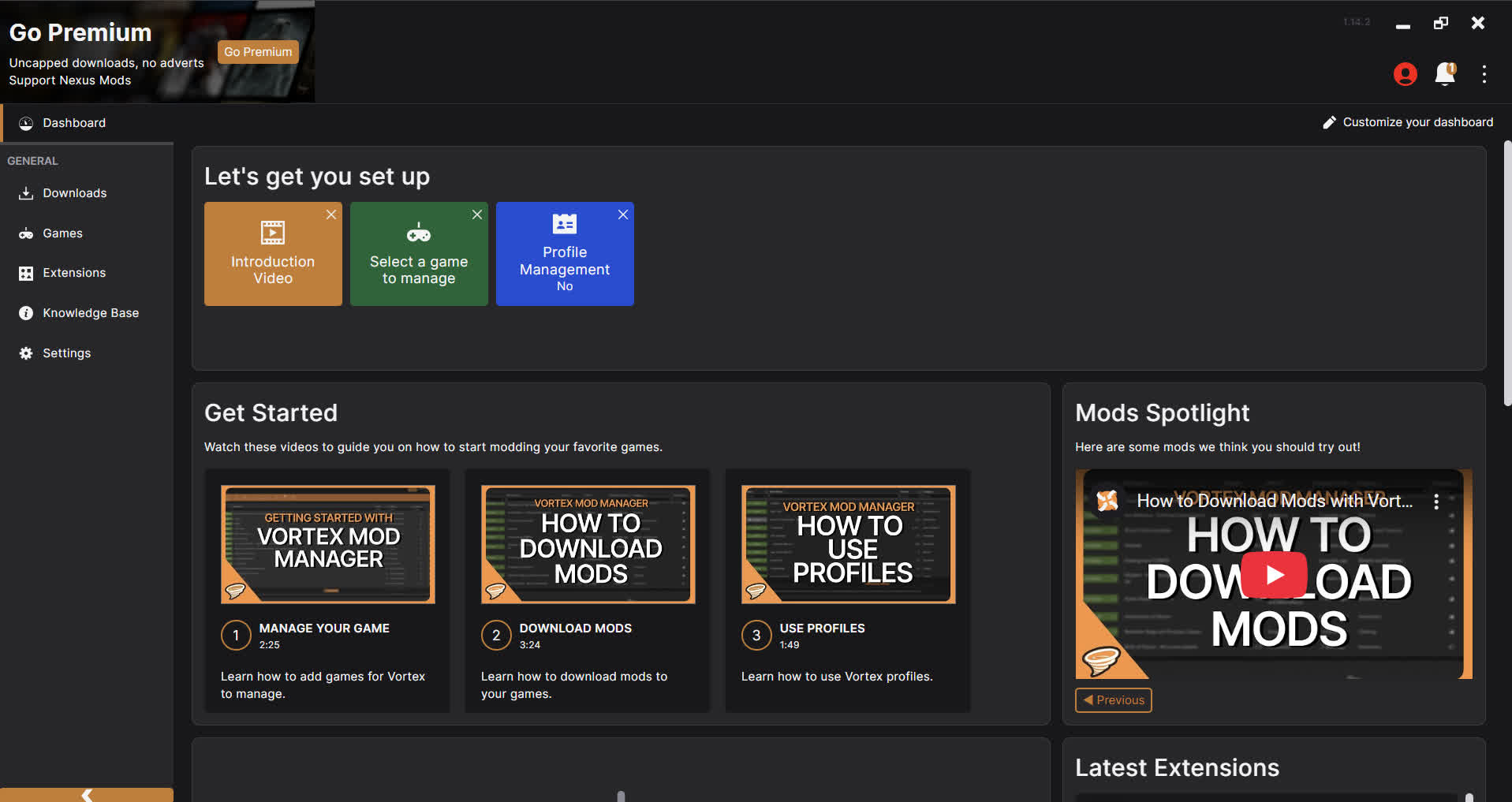Open the Profile Management tile
This screenshot has width=1512, height=802.
565,254
